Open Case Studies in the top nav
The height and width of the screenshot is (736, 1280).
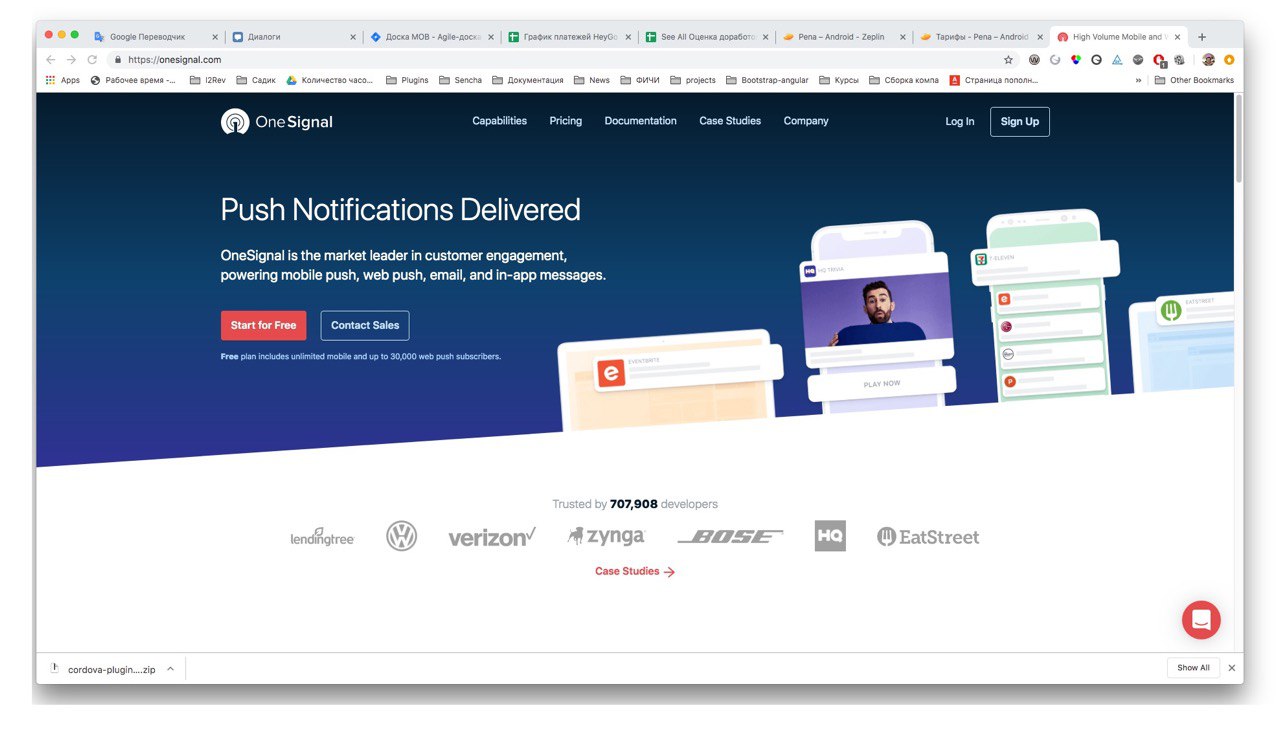pyautogui.click(x=730, y=121)
